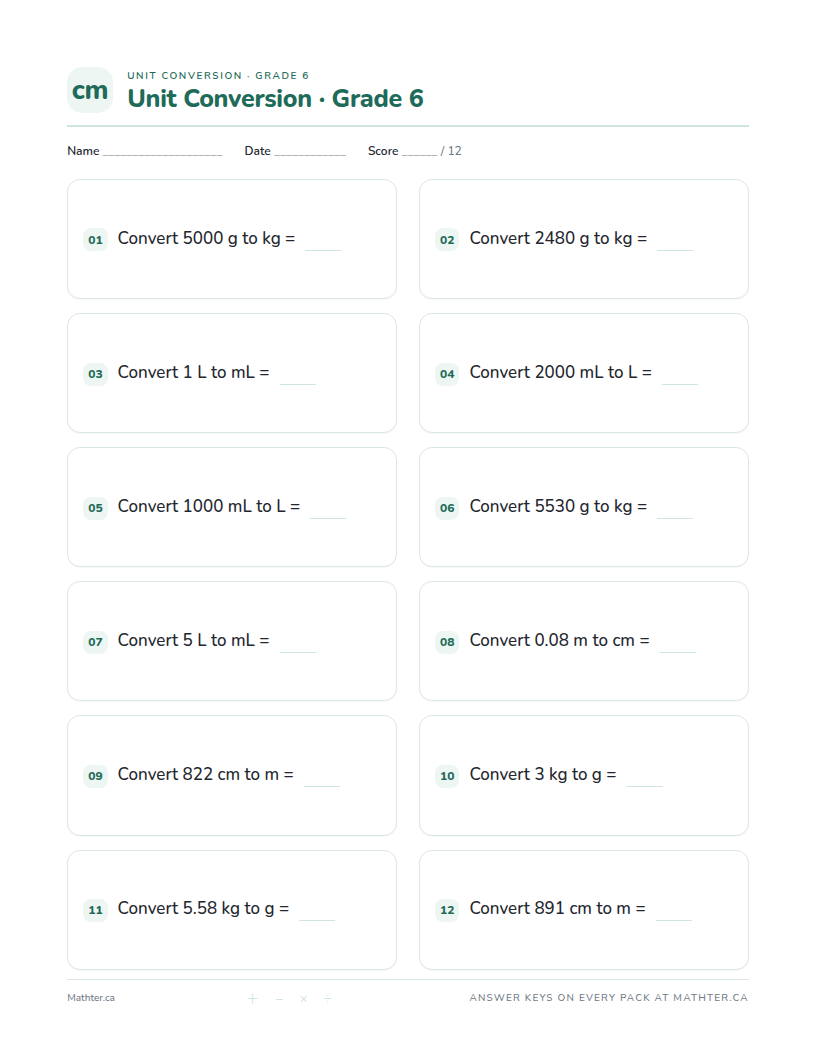The height and width of the screenshot is (1056, 816).
Task: Click the question 01 number badge
Action: (96, 240)
